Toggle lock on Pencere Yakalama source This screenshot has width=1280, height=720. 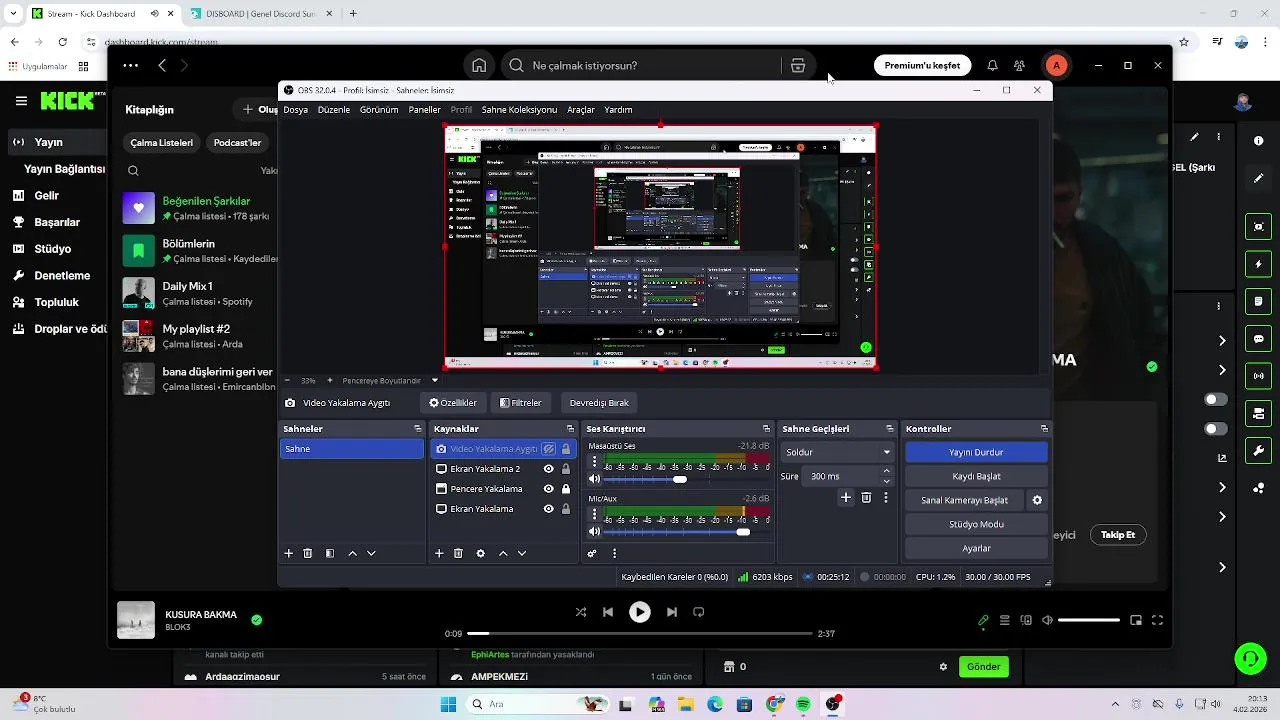(x=566, y=489)
